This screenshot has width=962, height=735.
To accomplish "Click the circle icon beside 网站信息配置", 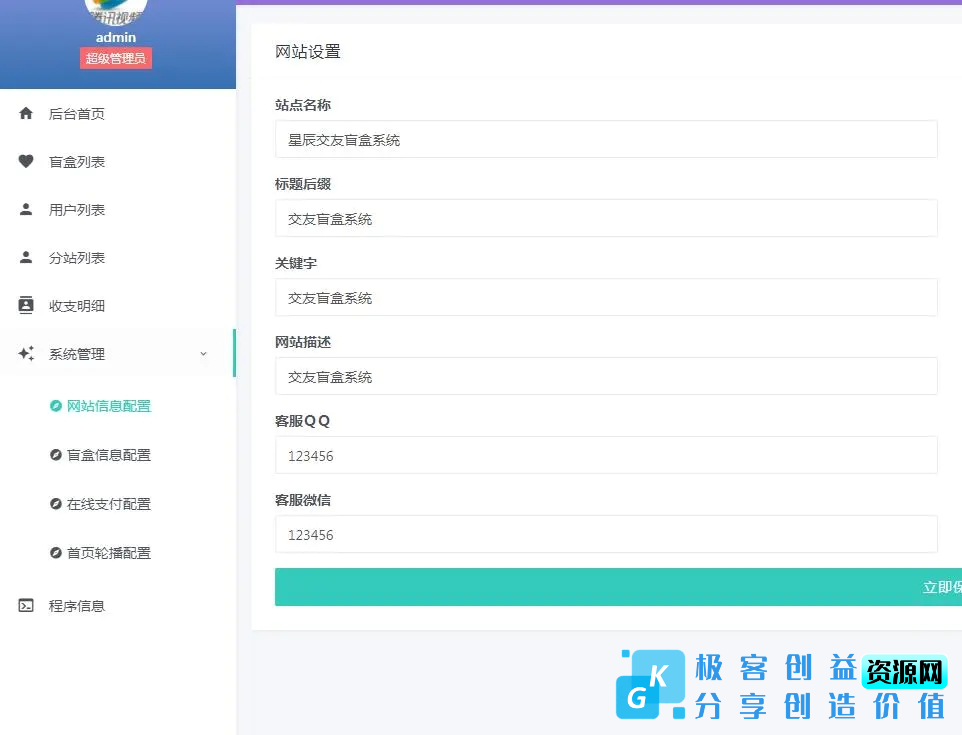I will (56, 406).
